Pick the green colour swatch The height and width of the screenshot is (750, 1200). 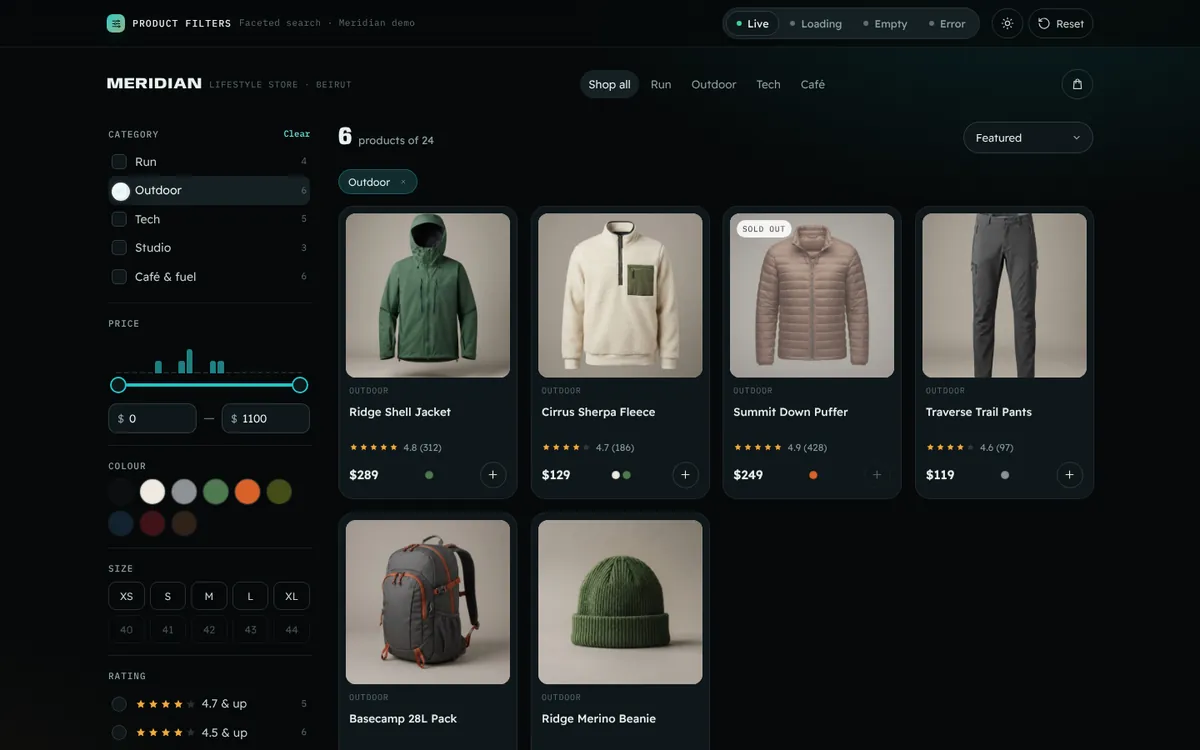point(216,491)
